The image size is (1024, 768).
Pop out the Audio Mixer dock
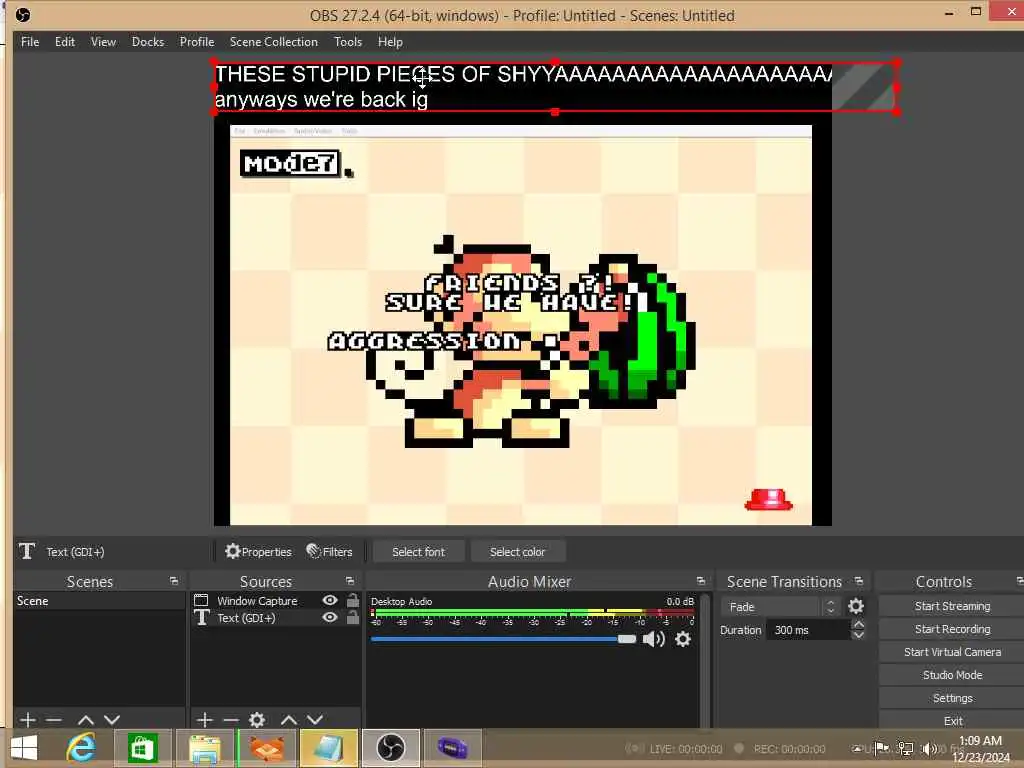click(701, 581)
